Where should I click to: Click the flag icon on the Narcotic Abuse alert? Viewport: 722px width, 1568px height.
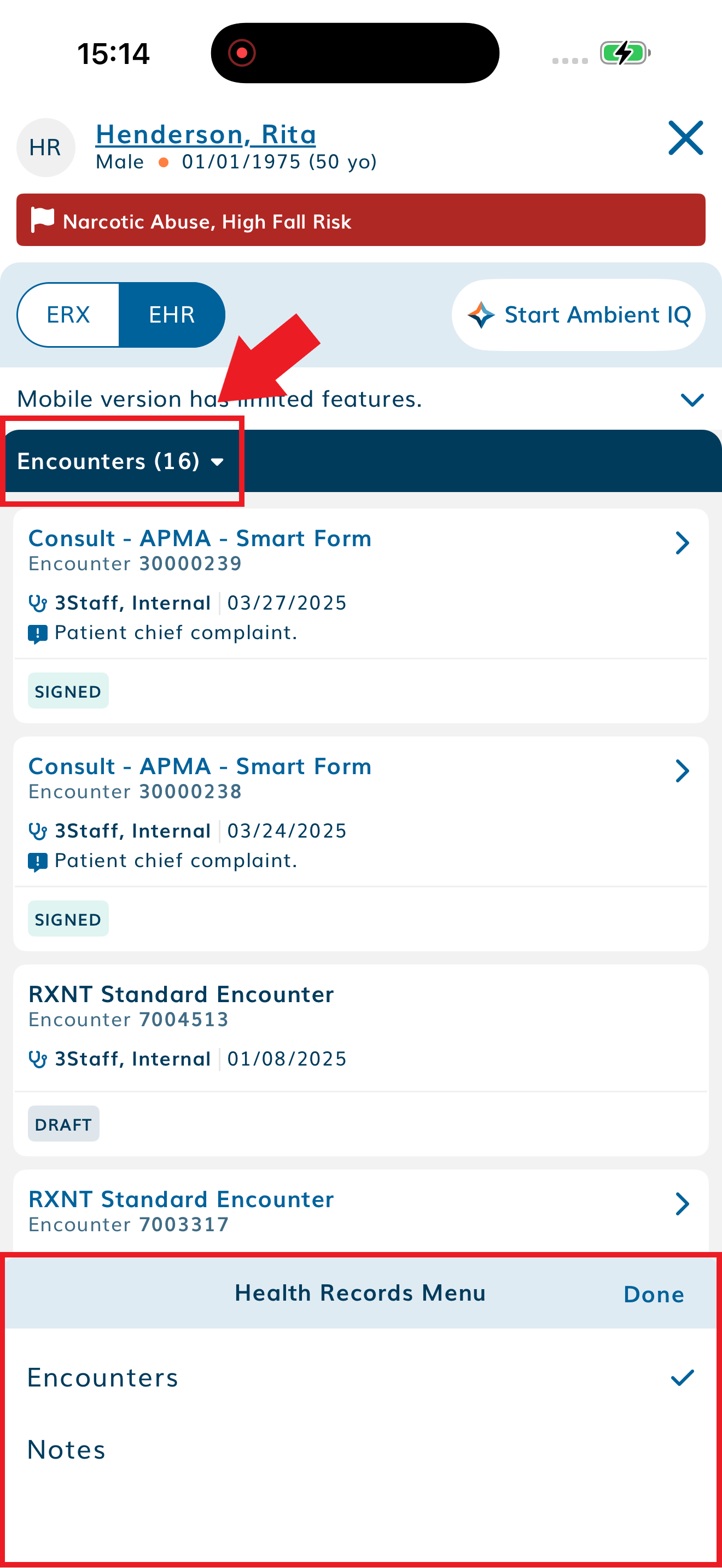(x=42, y=220)
